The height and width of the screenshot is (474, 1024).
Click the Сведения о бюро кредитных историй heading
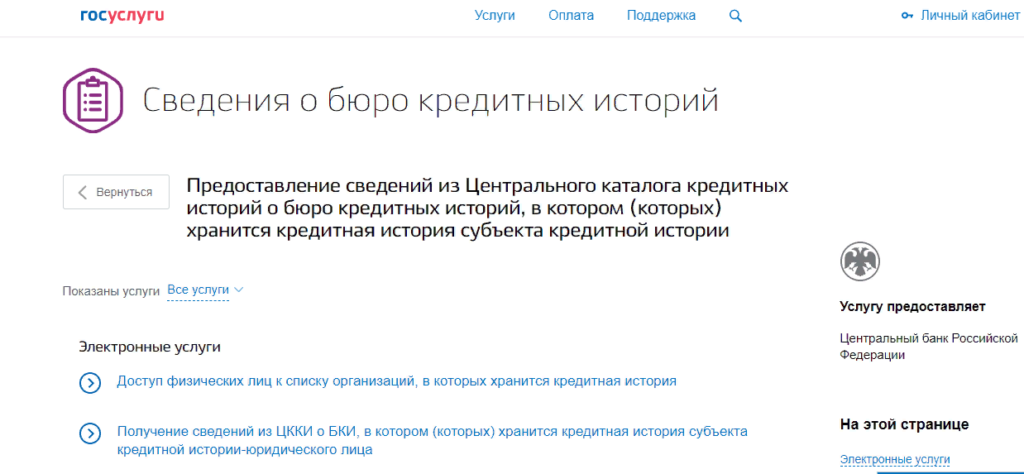click(430, 102)
